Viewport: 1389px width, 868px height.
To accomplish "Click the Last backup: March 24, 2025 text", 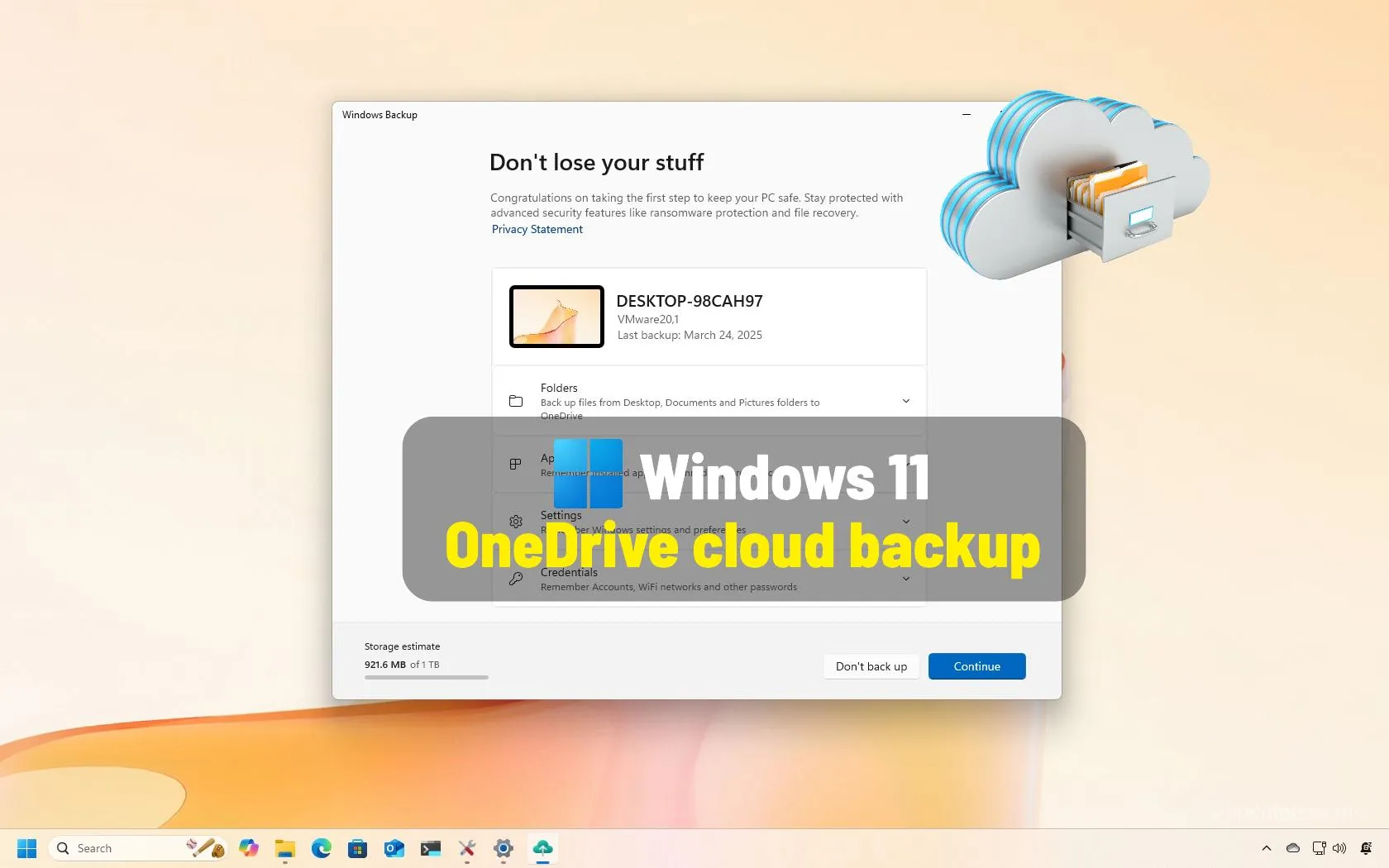I will [x=690, y=335].
